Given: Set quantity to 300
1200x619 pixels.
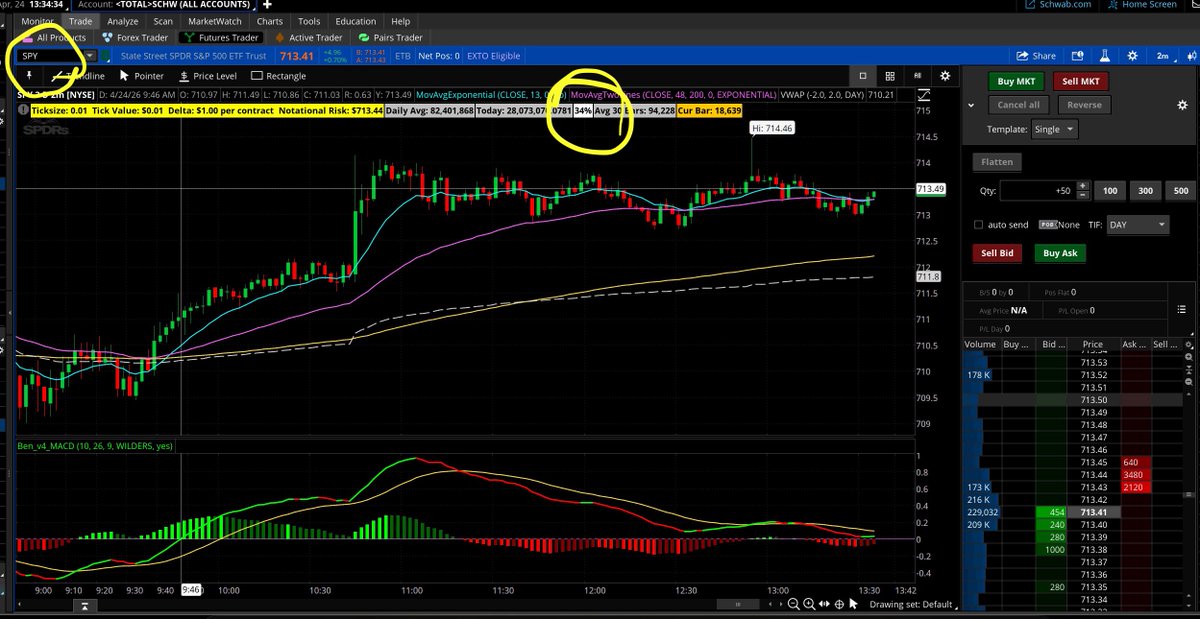Looking at the screenshot, I should tap(1145, 190).
